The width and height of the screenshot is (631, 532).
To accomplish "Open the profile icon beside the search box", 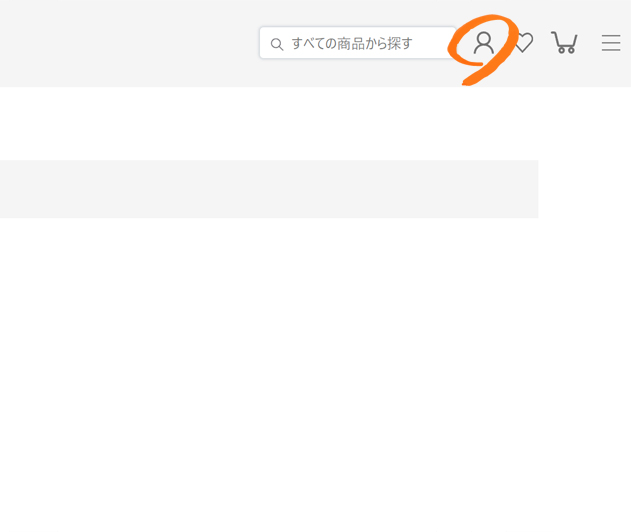I will point(483,43).
